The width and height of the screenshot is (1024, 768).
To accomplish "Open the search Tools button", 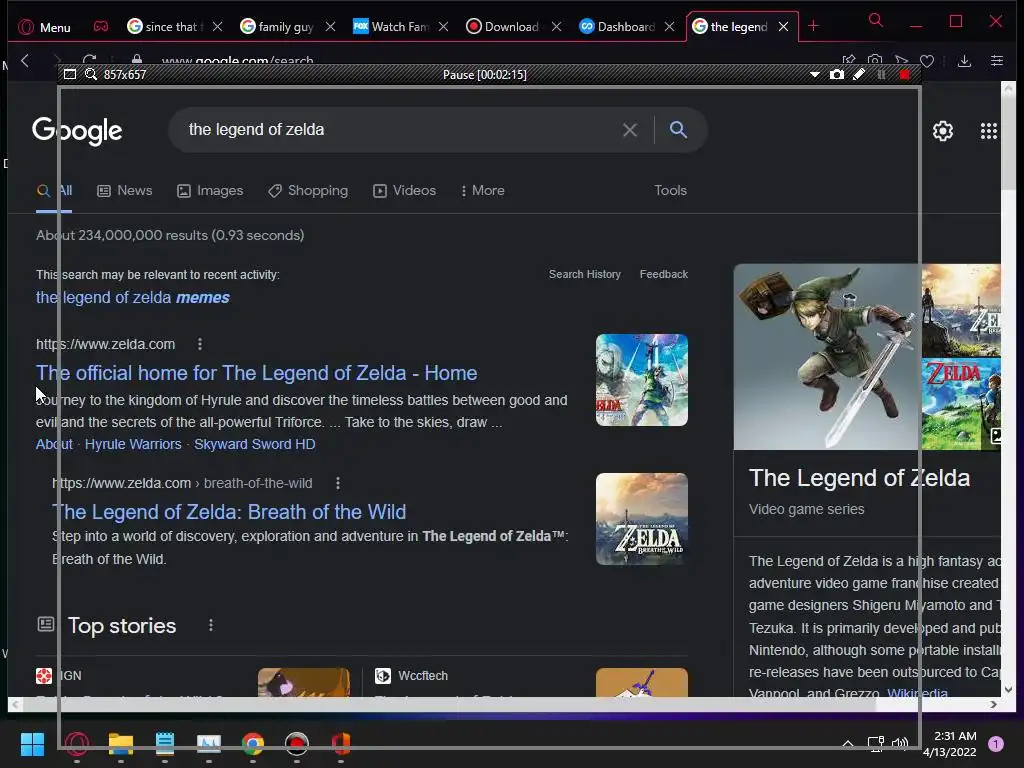I will pyautogui.click(x=670, y=190).
